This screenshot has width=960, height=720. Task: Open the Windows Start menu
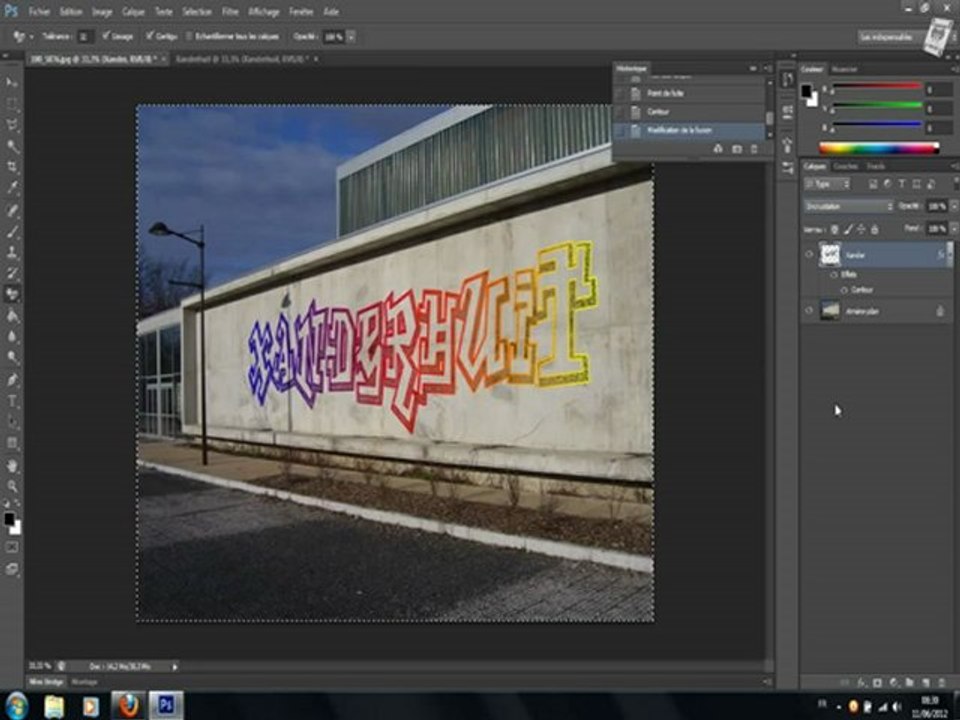pyautogui.click(x=17, y=705)
